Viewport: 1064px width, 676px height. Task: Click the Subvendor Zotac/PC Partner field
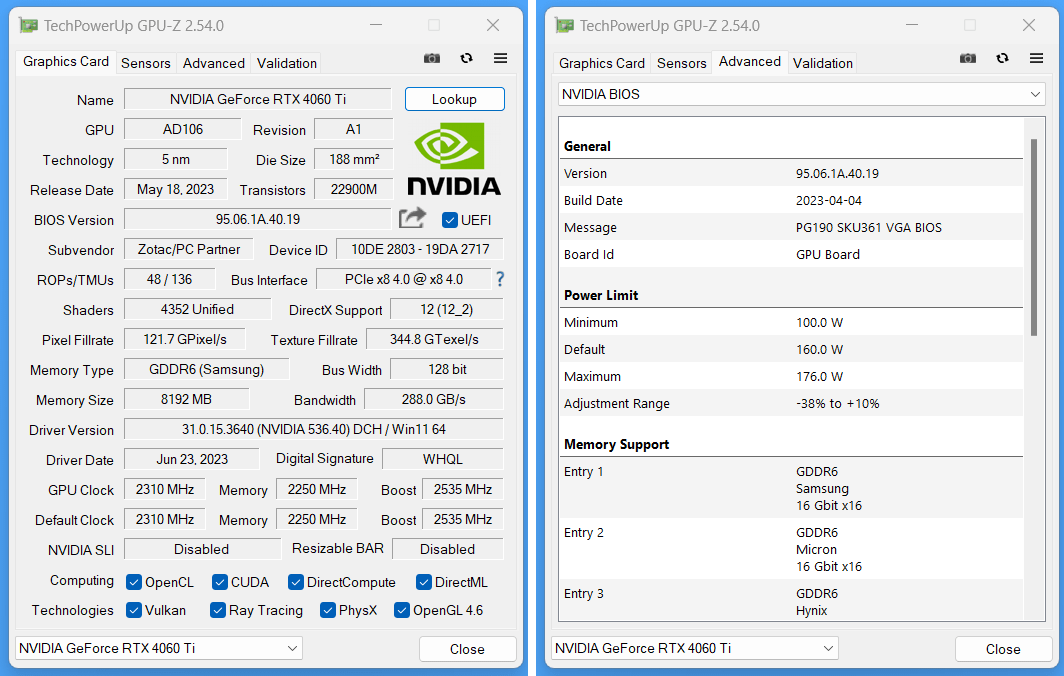pos(189,249)
